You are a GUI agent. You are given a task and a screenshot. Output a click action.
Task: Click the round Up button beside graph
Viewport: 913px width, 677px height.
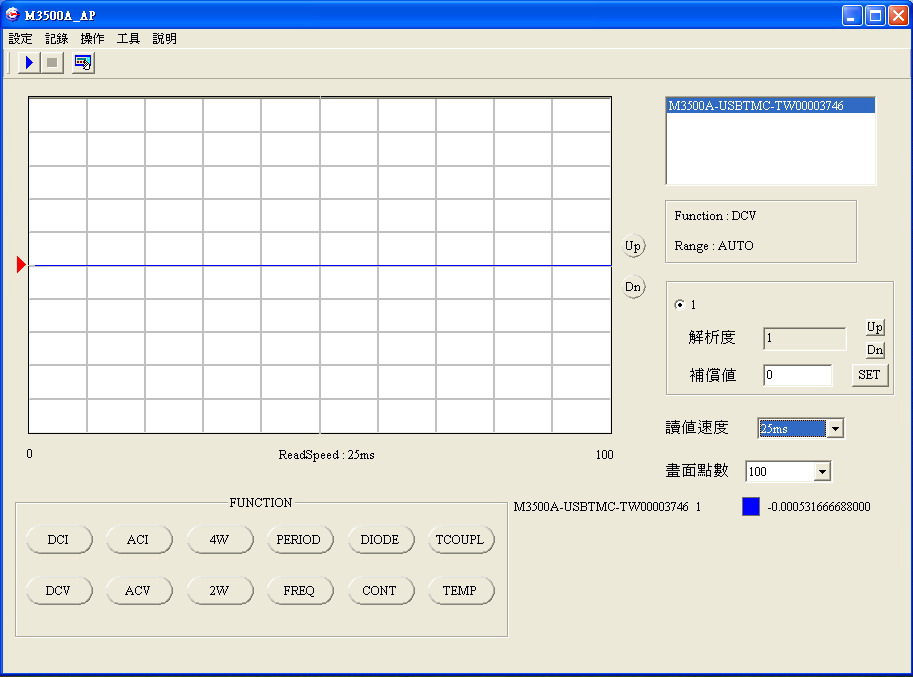(634, 246)
